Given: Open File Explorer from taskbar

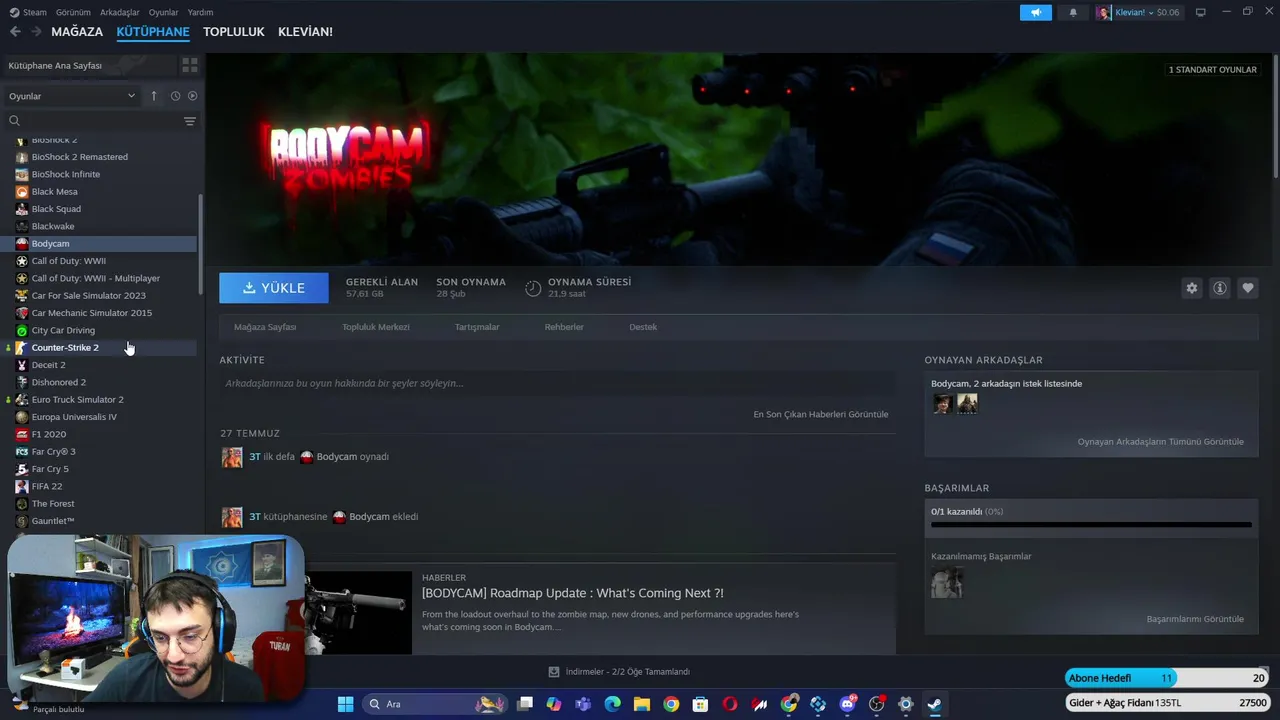Looking at the screenshot, I should click(641, 704).
